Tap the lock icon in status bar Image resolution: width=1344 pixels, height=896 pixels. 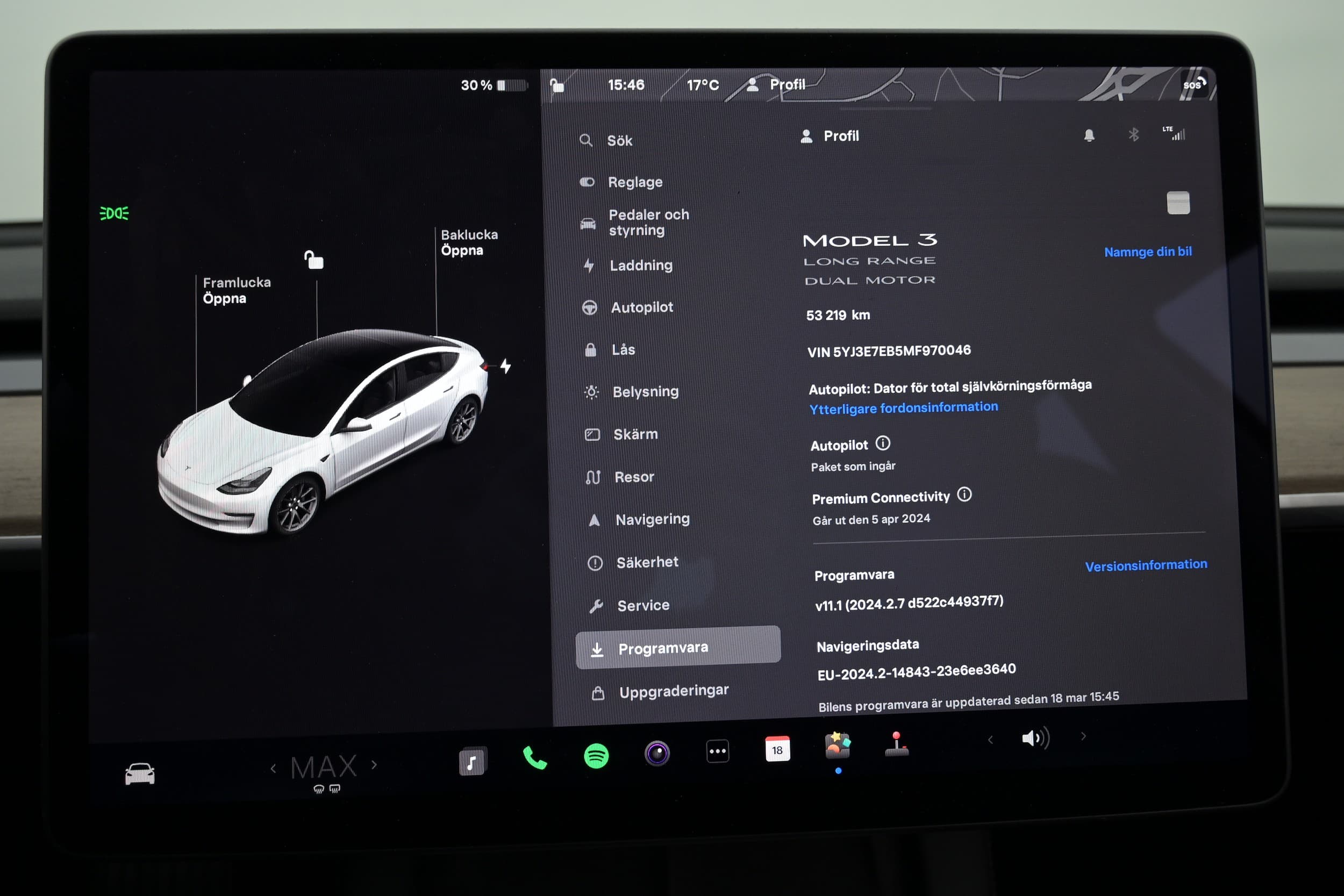click(x=557, y=85)
